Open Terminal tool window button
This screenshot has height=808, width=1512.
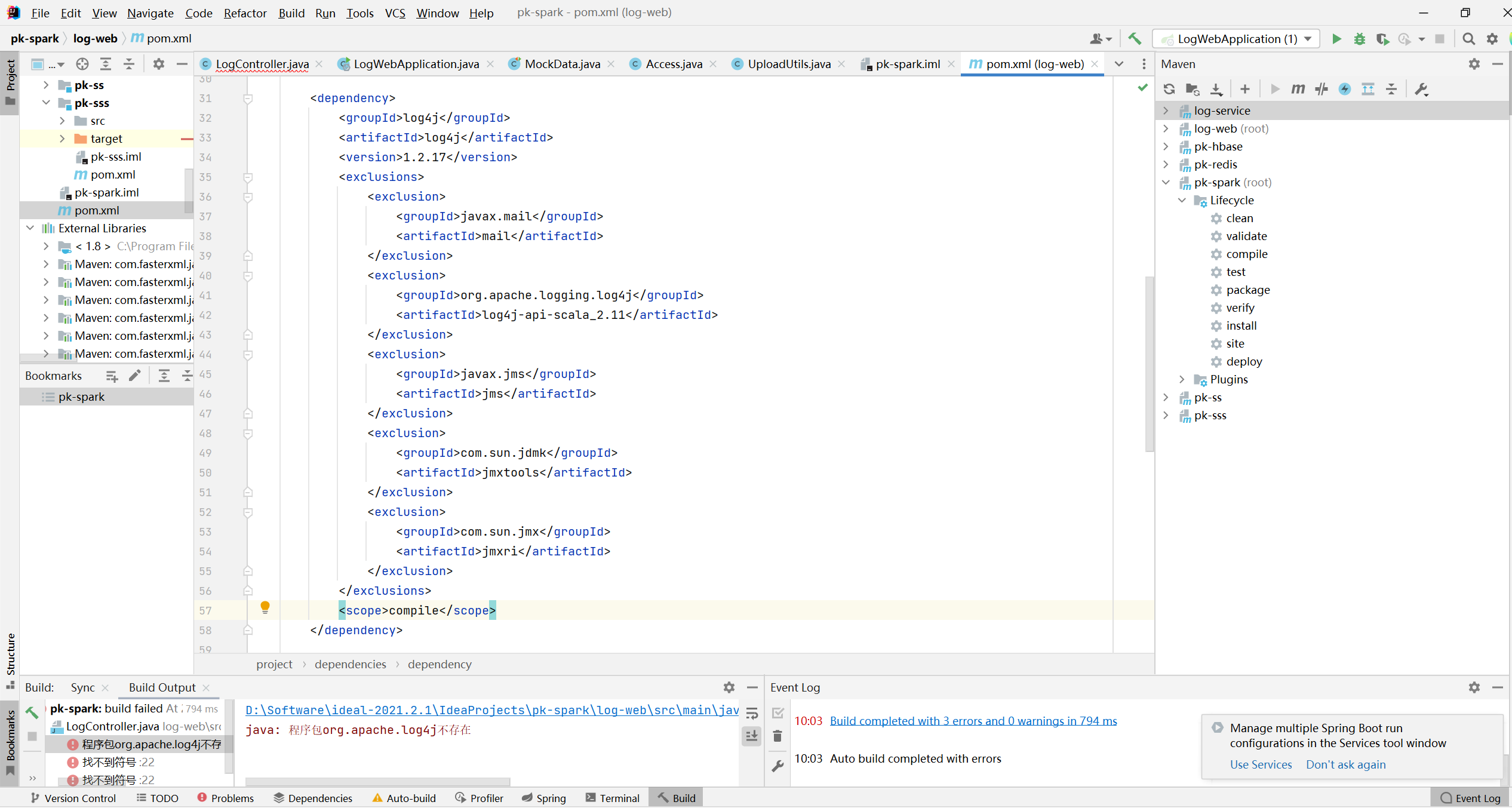pyautogui.click(x=613, y=798)
